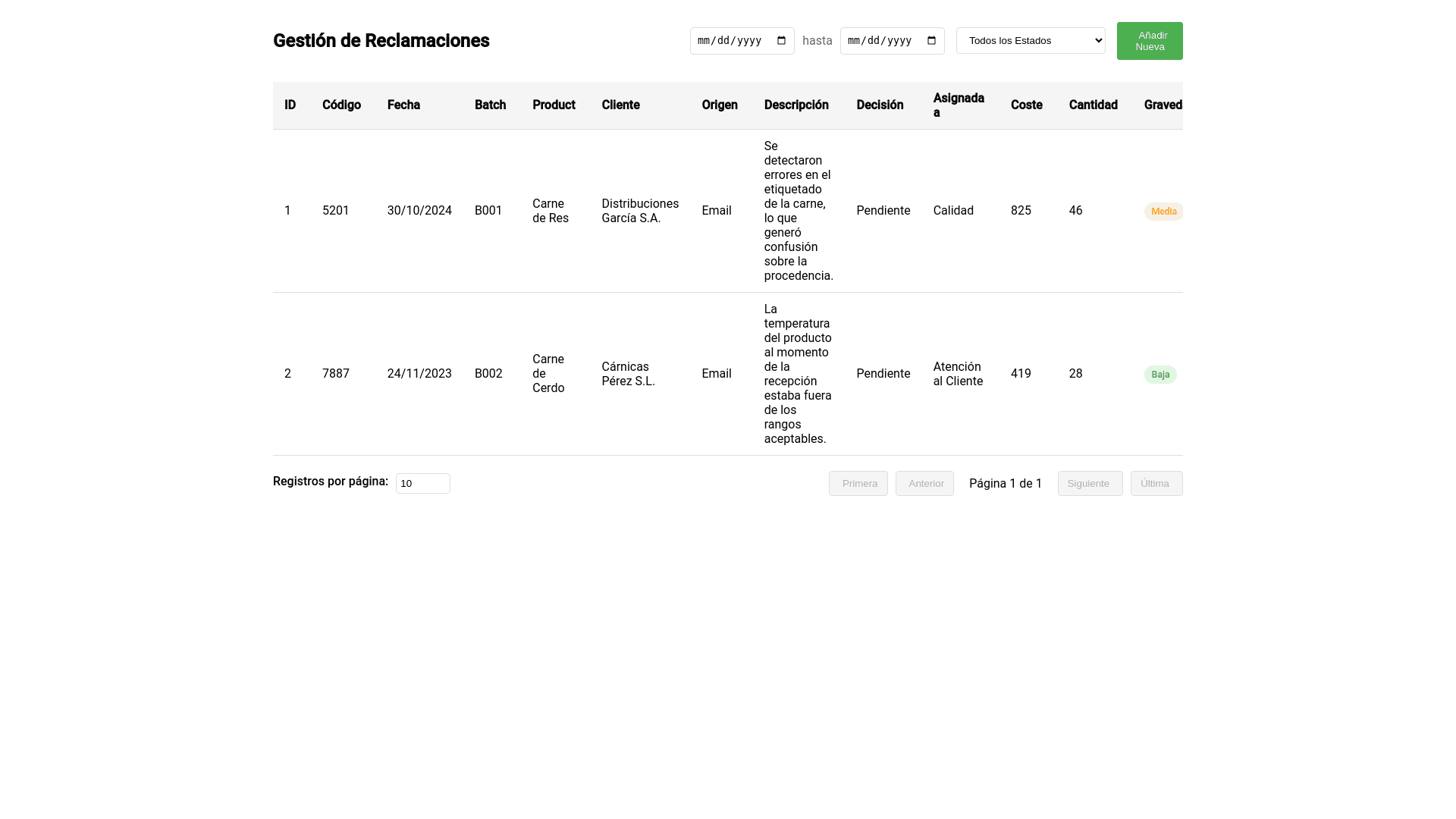
Task: Select the row with código 5201
Action: [x=335, y=211]
